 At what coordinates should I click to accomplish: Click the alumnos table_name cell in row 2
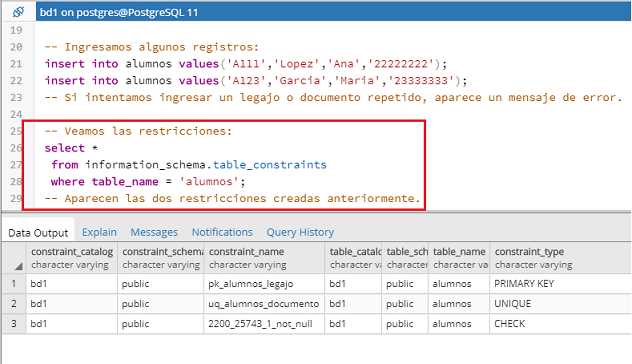459,304
